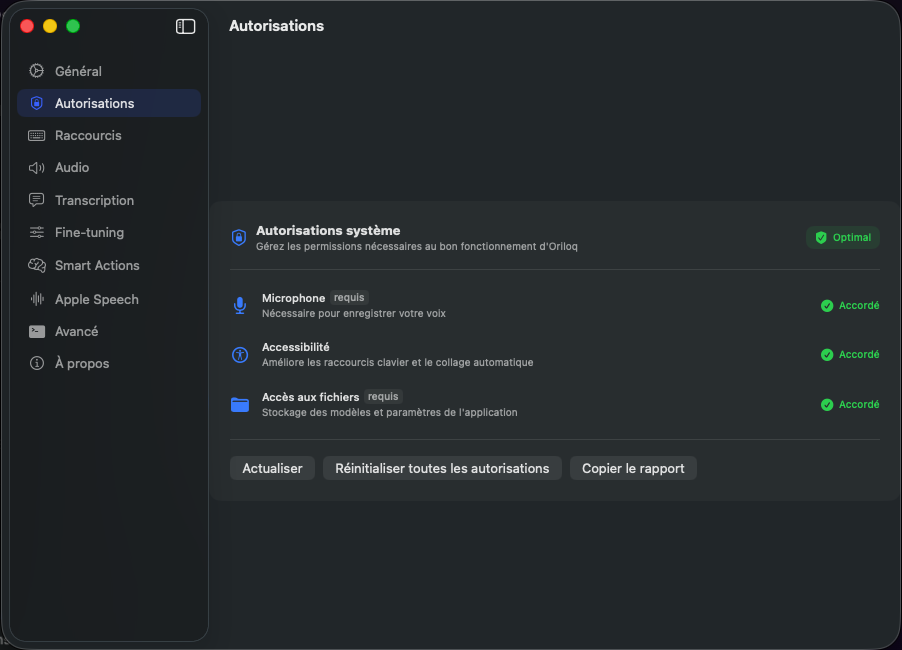The image size is (902, 650).
Task: Click the Actualiser button
Action: click(272, 468)
